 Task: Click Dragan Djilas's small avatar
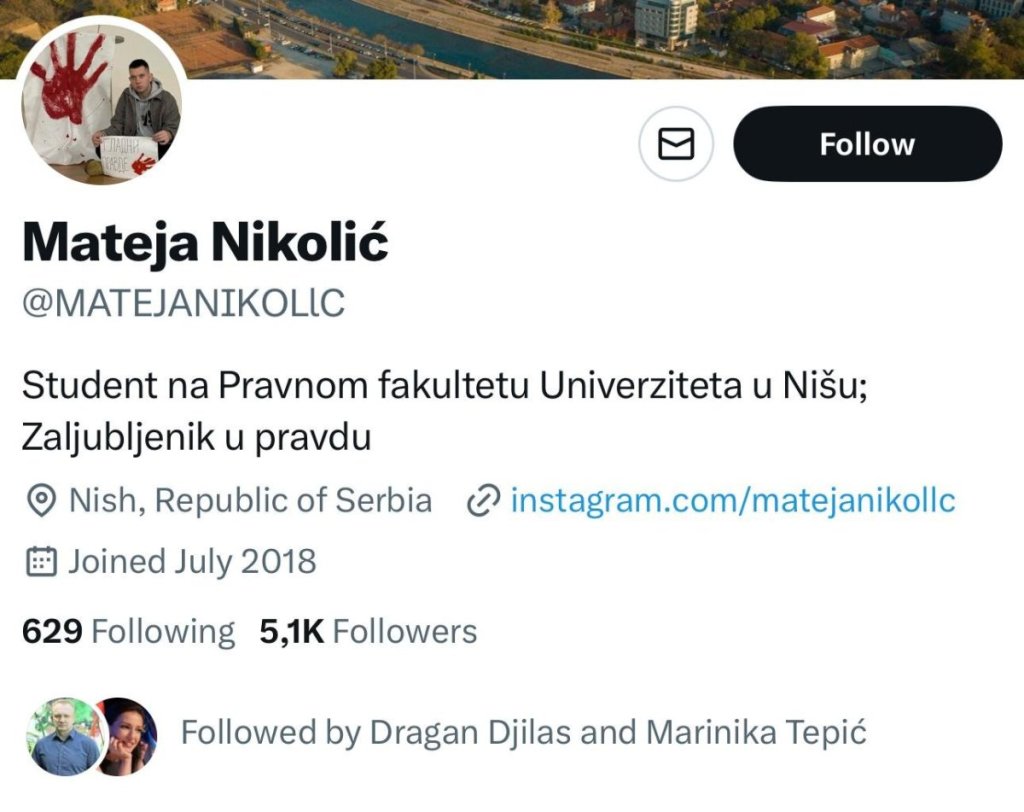click(x=64, y=737)
